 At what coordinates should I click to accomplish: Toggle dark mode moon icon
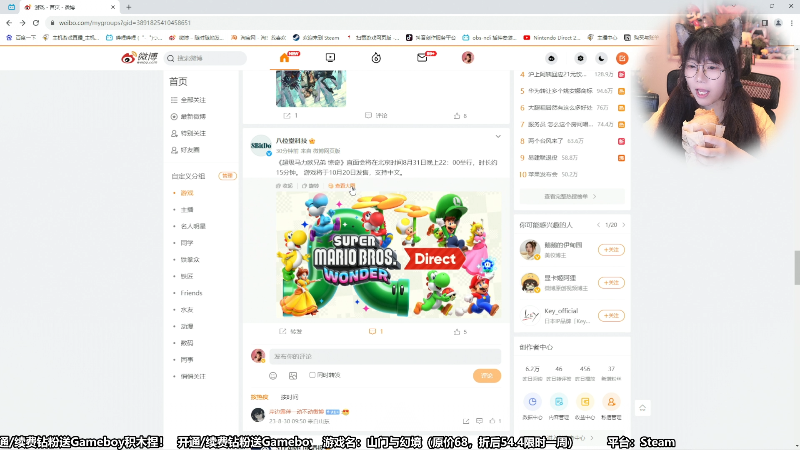[x=602, y=58]
